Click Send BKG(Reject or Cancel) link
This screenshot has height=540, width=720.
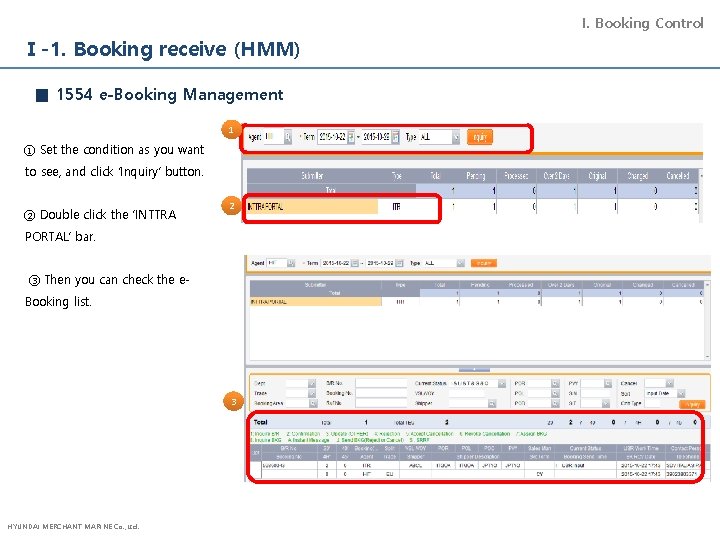coord(370,440)
